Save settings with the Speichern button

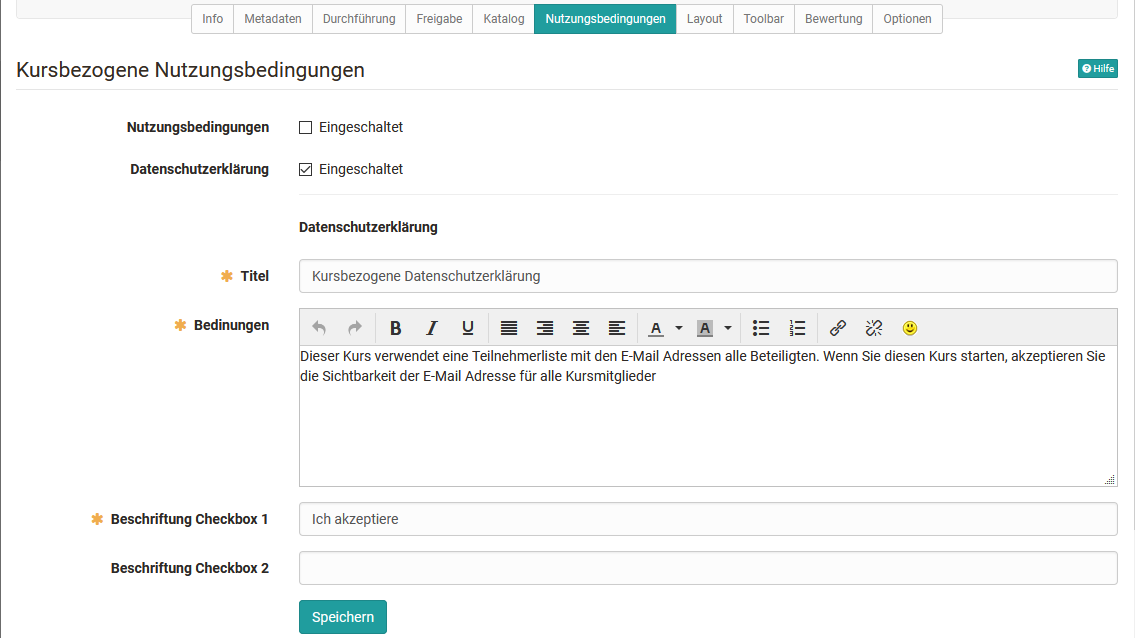point(342,617)
